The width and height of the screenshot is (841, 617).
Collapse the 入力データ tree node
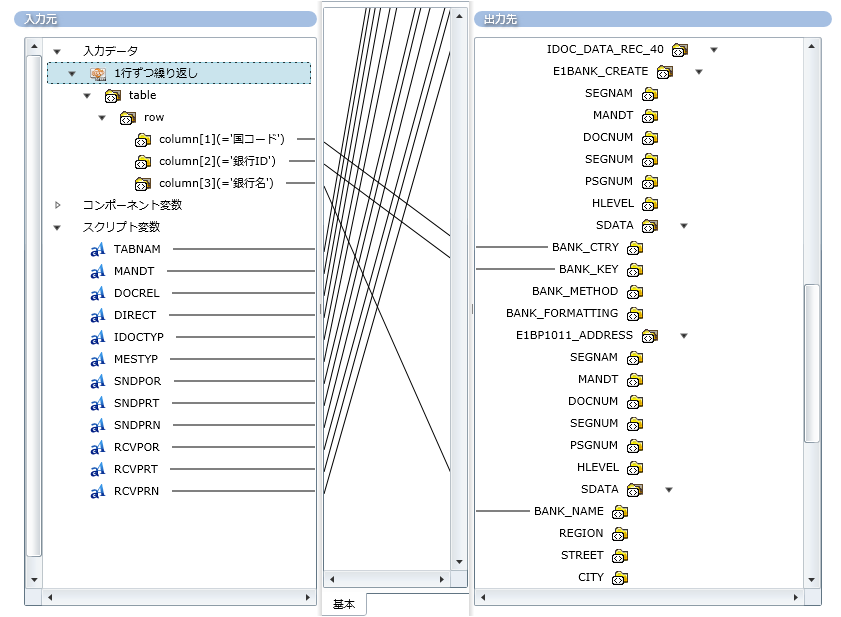[57, 51]
